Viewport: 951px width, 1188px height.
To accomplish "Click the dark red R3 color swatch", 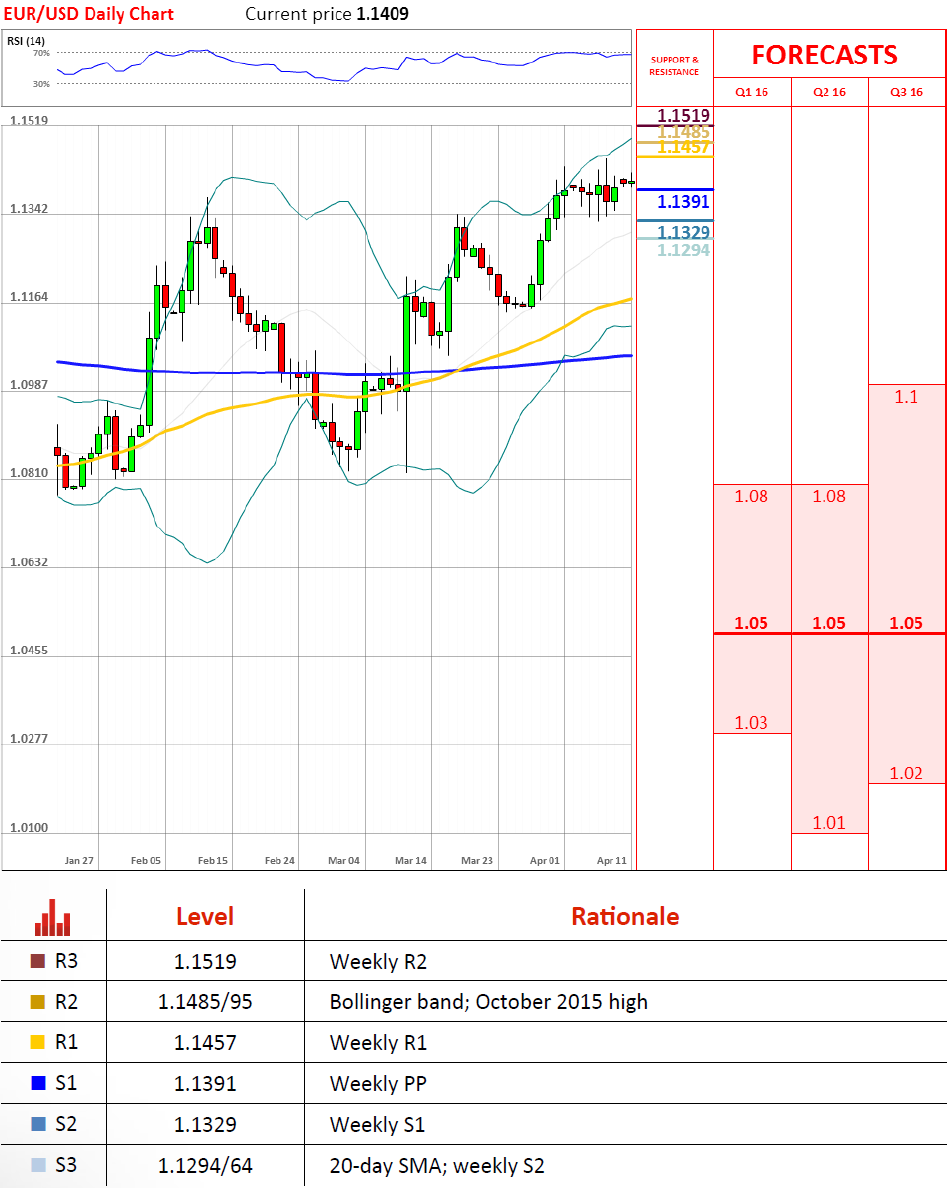I will pos(38,962).
